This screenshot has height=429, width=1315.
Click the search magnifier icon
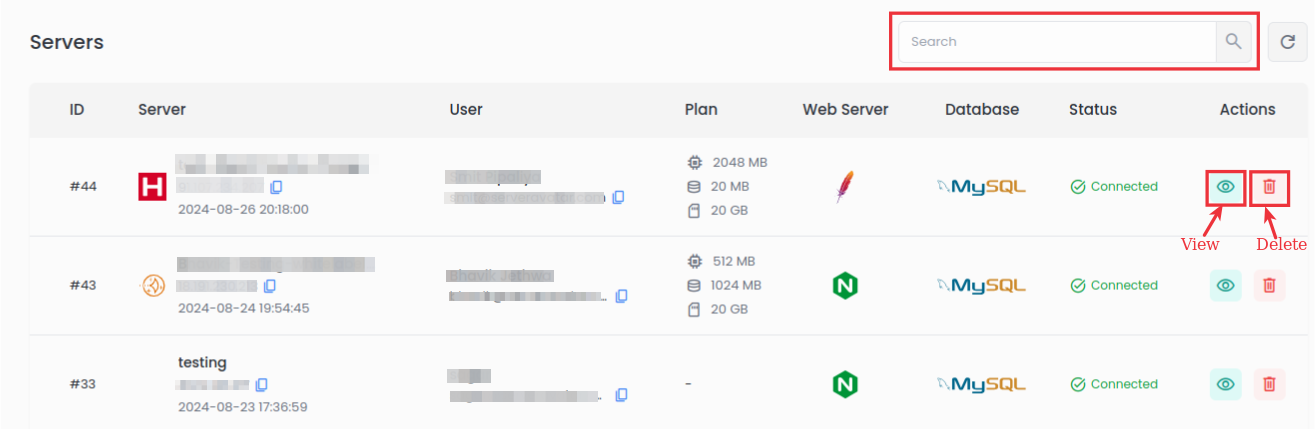tap(1233, 42)
